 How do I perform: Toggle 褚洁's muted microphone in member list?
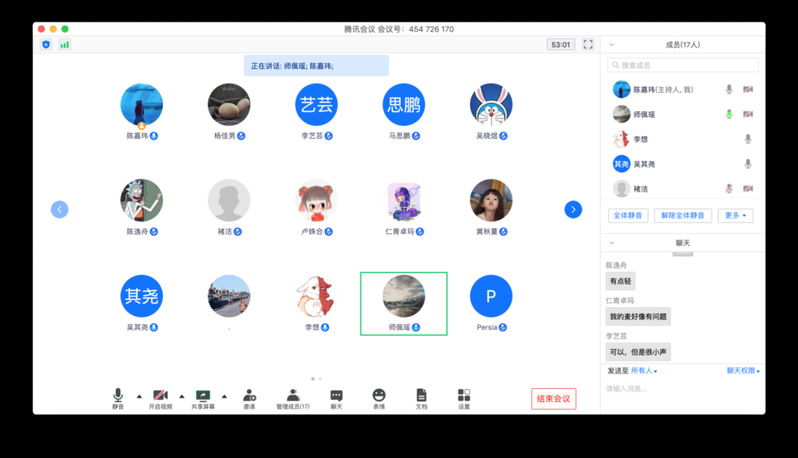729,188
